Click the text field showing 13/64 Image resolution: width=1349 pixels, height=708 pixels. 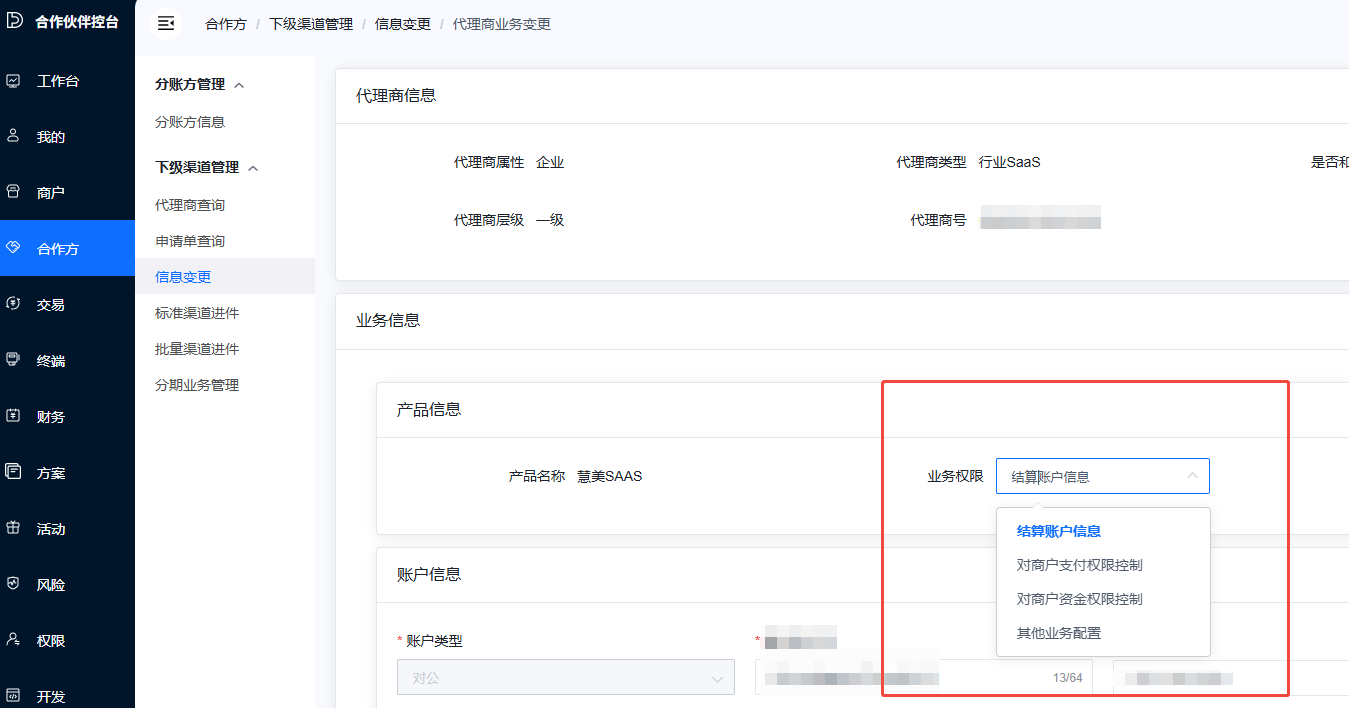point(900,677)
